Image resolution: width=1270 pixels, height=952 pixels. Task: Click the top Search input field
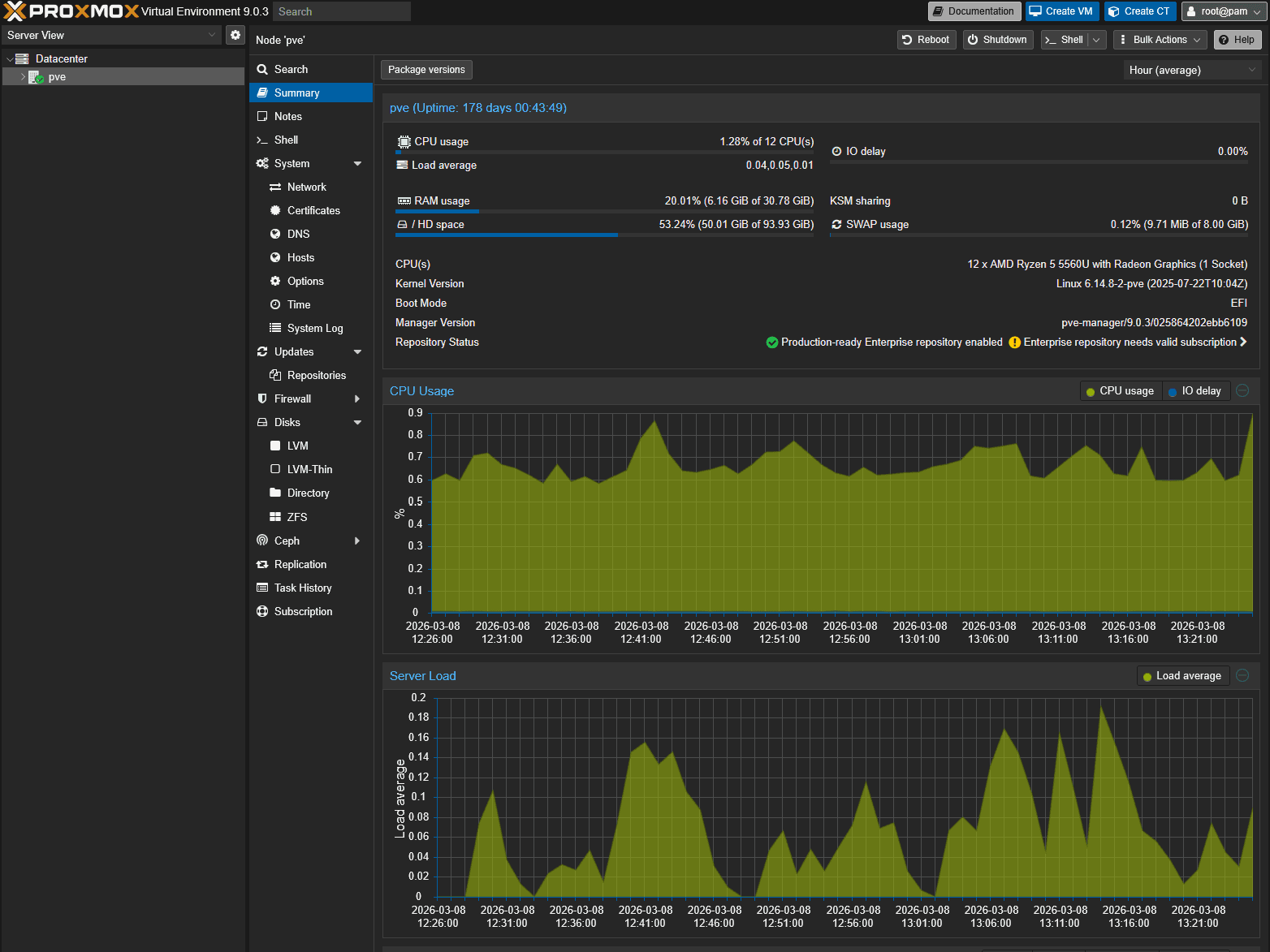[x=342, y=11]
